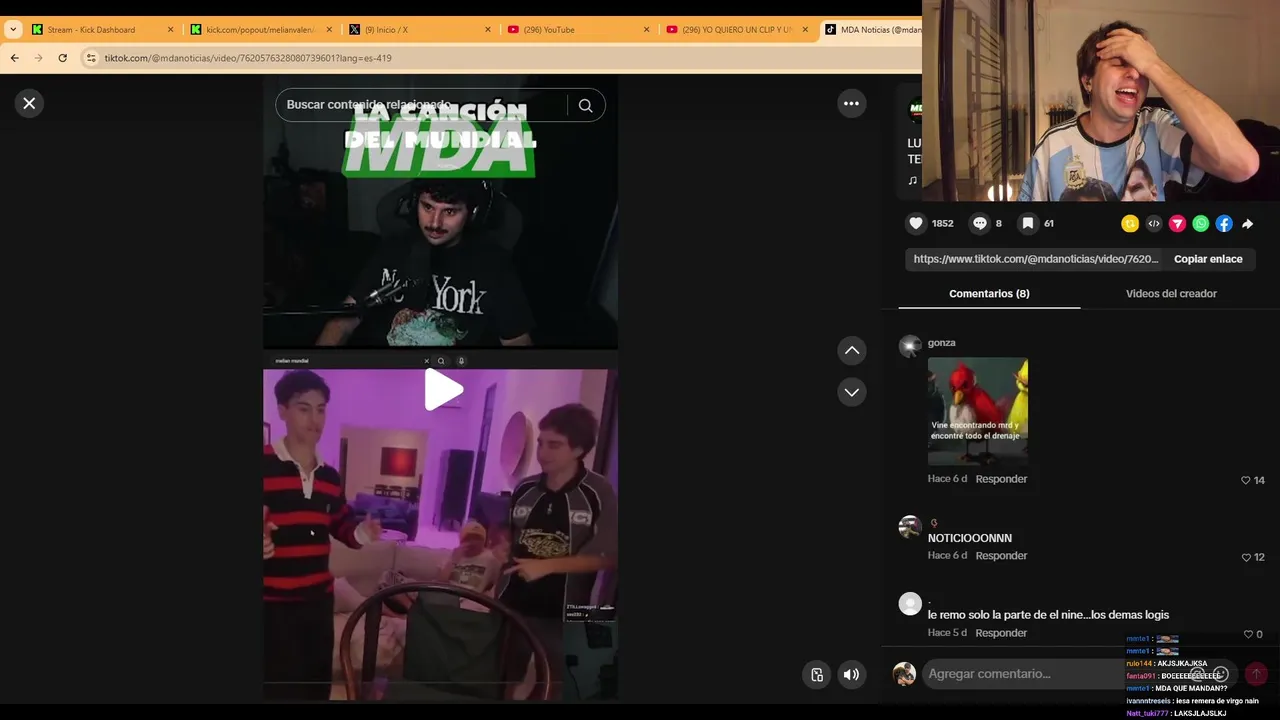Mute the video with speaker icon
The image size is (1280, 720).
tap(851, 674)
